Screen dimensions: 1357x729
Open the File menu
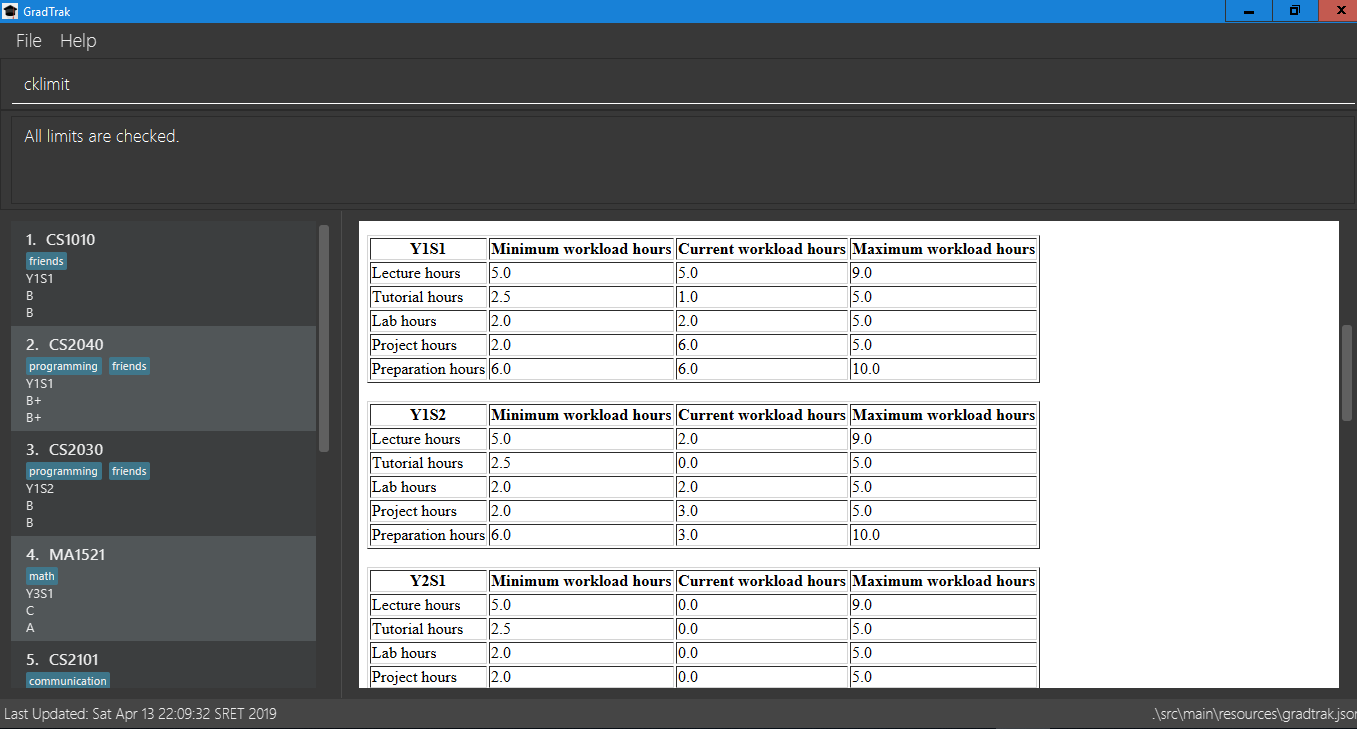[x=29, y=41]
